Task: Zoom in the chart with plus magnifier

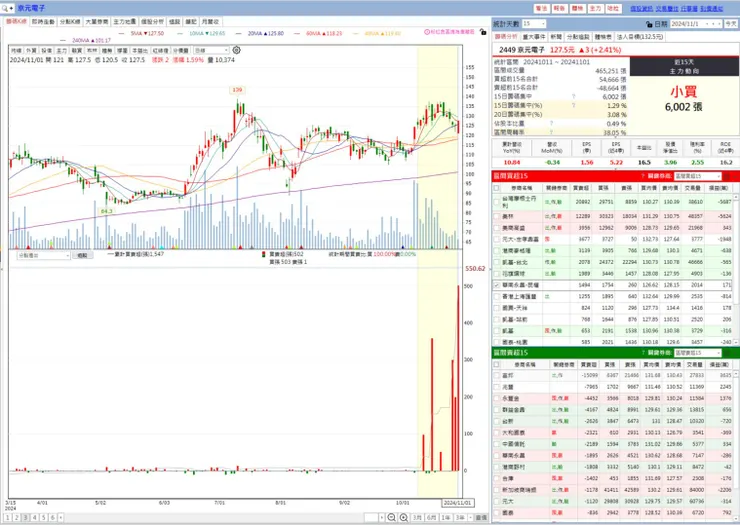Action: coord(404,517)
